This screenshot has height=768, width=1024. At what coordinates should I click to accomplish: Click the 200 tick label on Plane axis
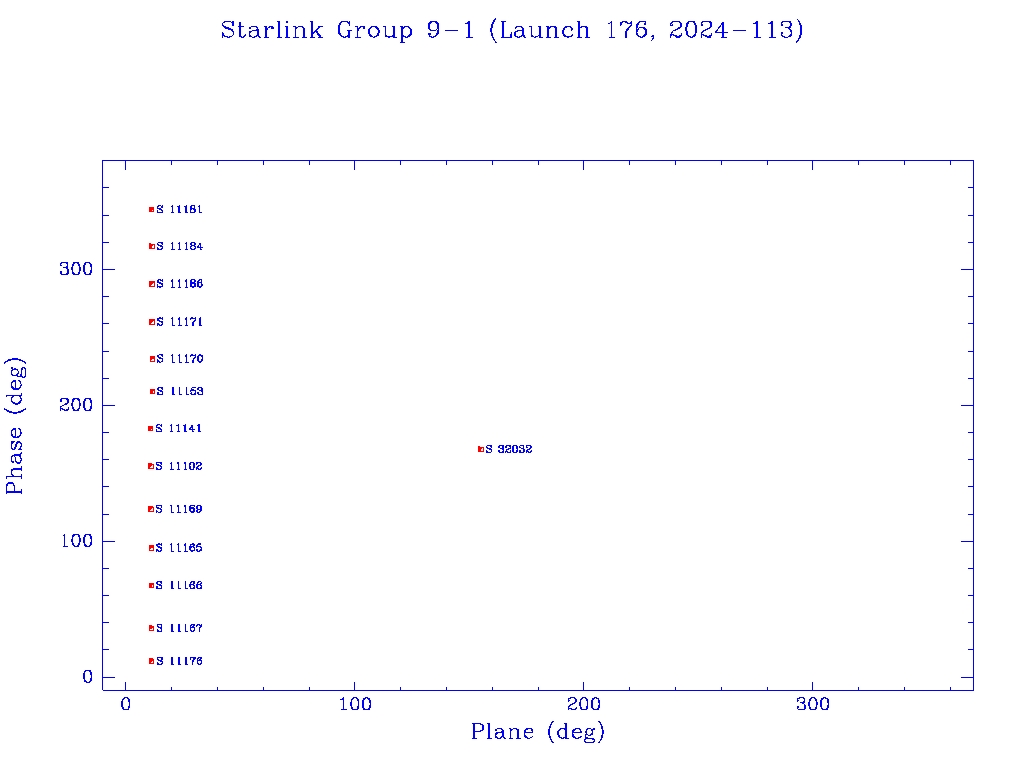coord(584,705)
